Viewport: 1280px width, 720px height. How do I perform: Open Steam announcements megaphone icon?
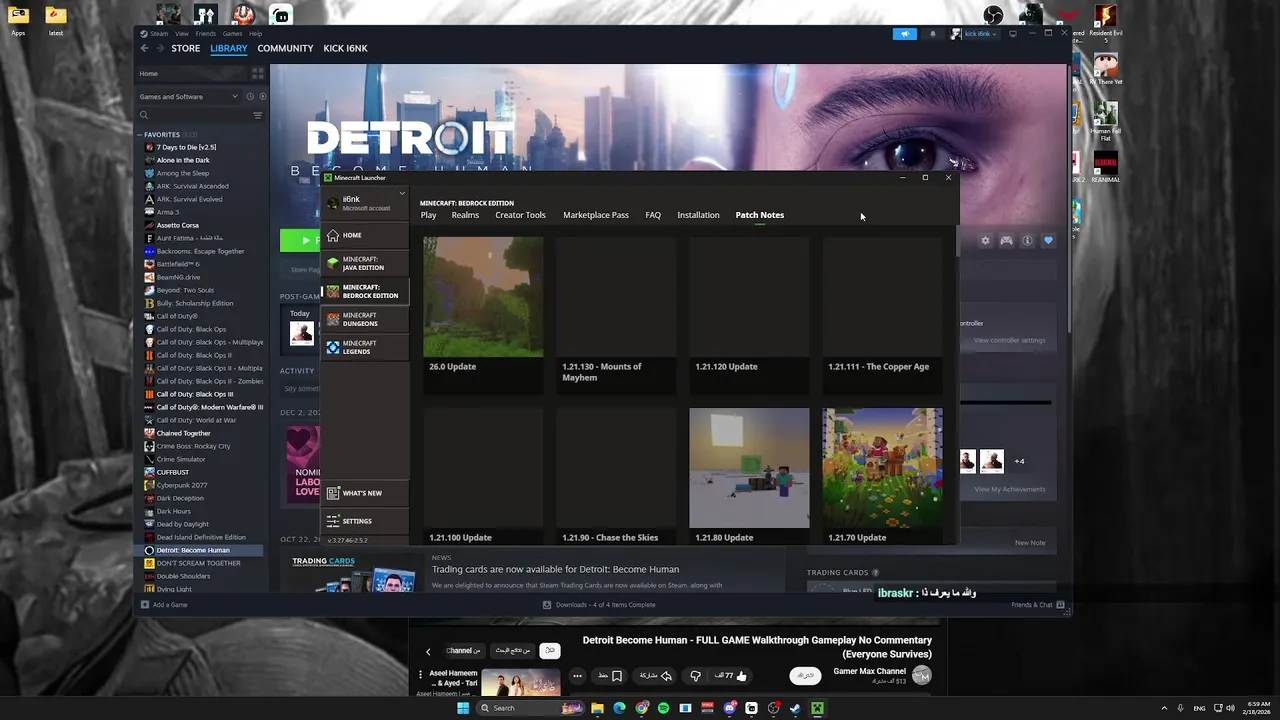[x=904, y=33]
